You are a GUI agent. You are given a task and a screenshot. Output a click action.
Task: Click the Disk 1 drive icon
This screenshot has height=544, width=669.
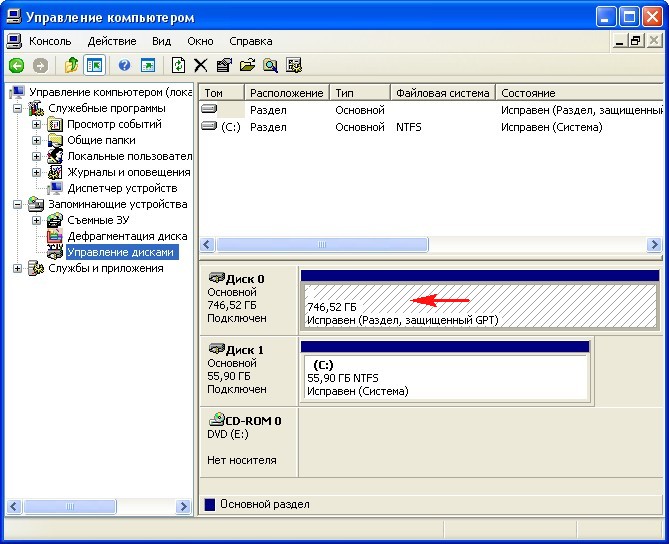[x=216, y=349]
